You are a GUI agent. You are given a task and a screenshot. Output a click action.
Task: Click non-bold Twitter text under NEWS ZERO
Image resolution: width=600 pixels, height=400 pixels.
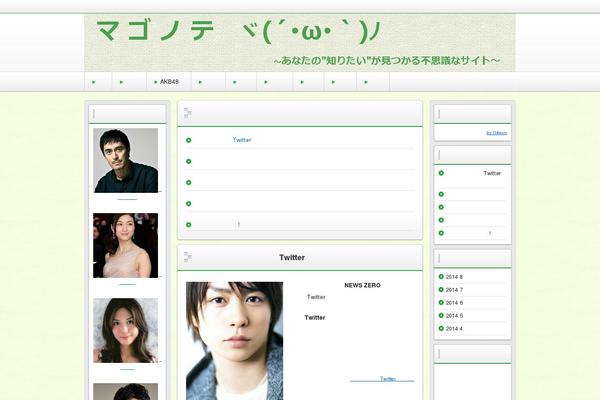[x=316, y=297]
